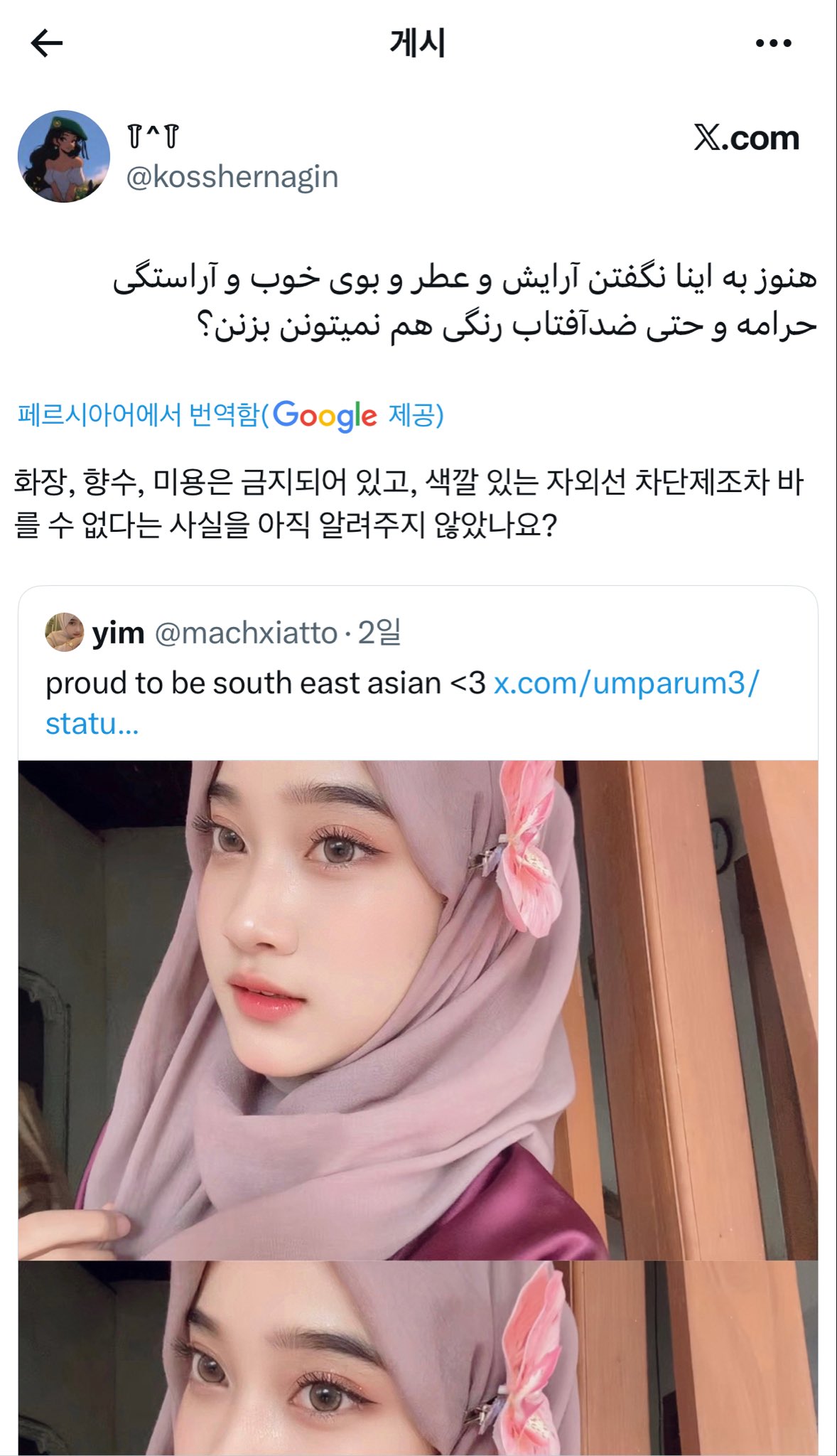The width and height of the screenshot is (837, 1456).
Task: Open the author's profile avatar
Action: tap(64, 156)
